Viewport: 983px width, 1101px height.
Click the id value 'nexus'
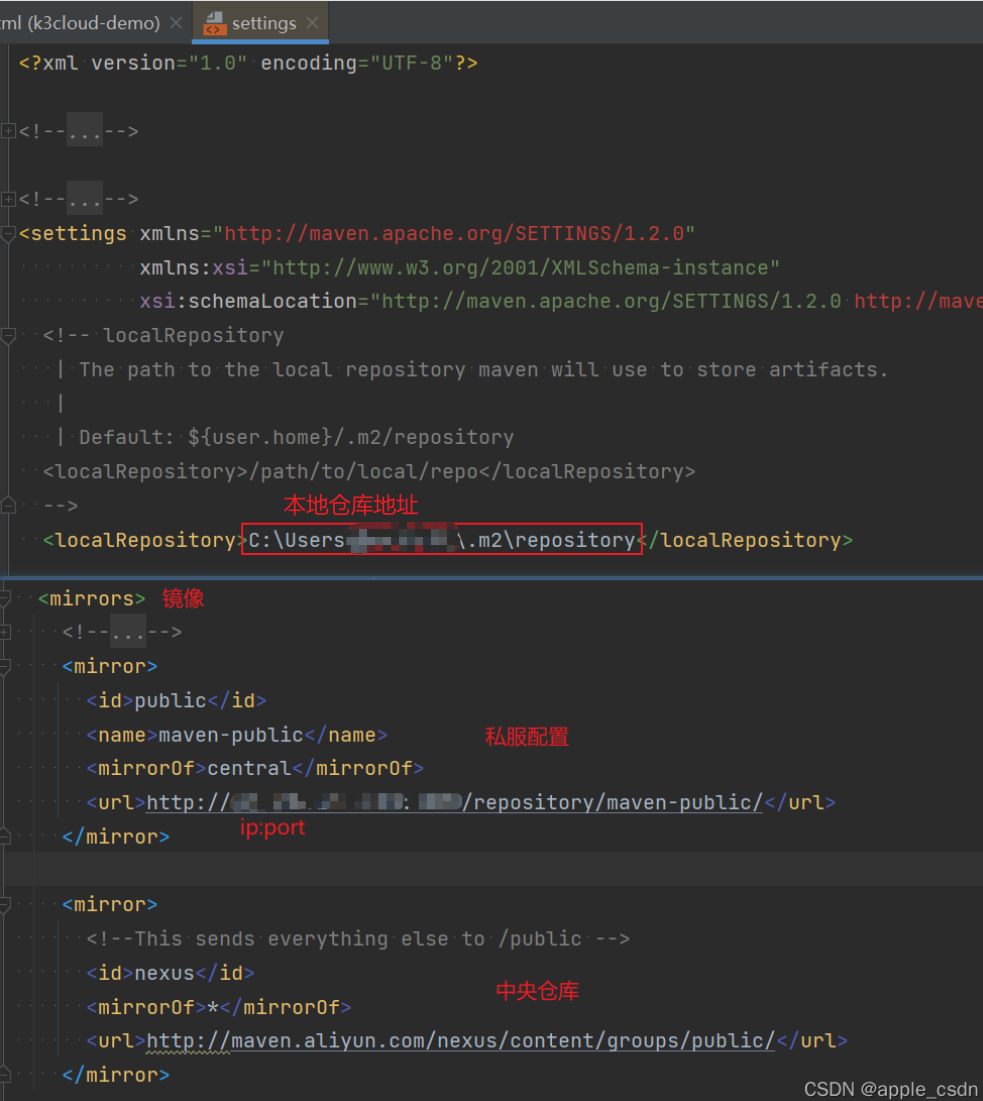pyautogui.click(x=164, y=973)
